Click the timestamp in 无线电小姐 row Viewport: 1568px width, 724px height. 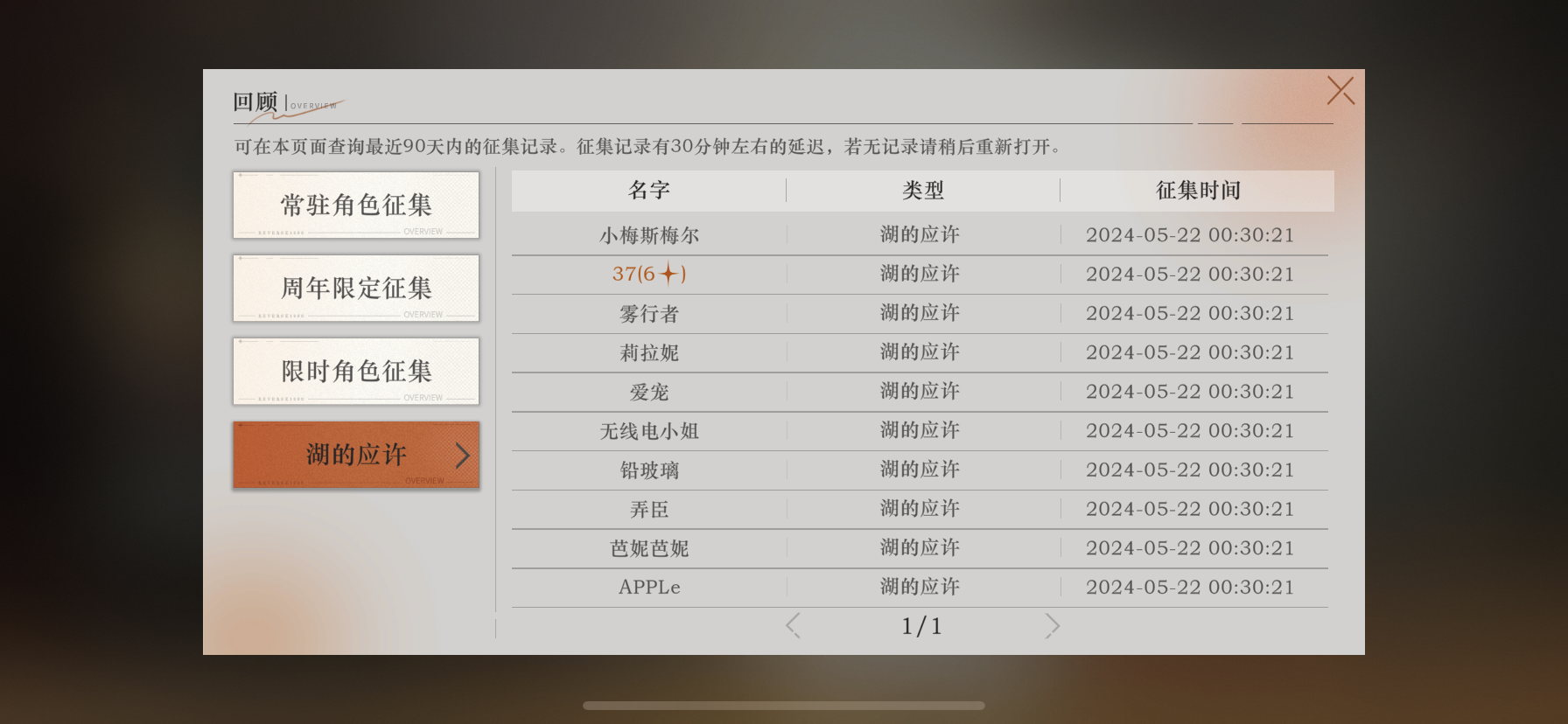pyautogui.click(x=1190, y=431)
